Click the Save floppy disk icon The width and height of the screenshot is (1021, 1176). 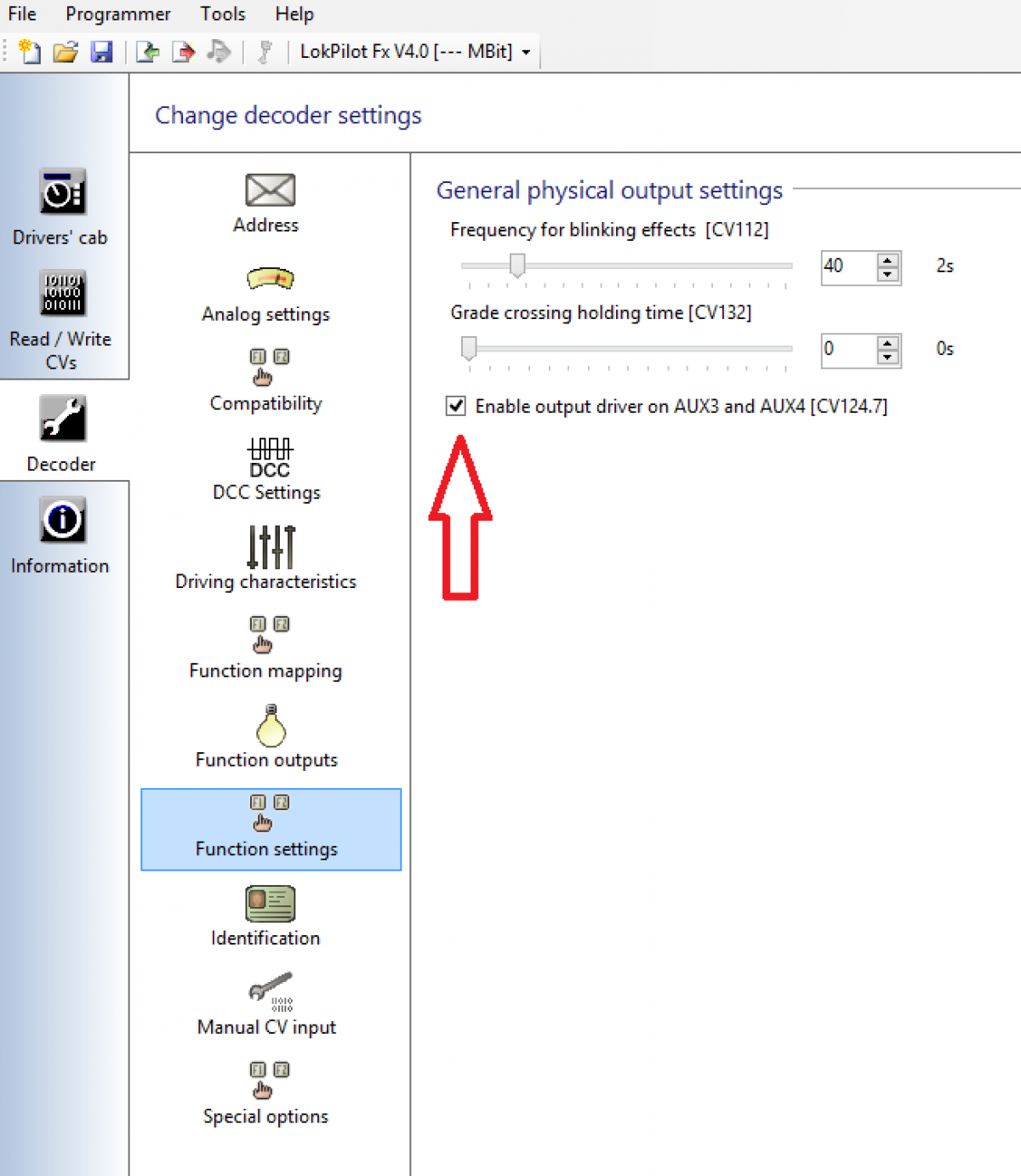tap(101, 52)
